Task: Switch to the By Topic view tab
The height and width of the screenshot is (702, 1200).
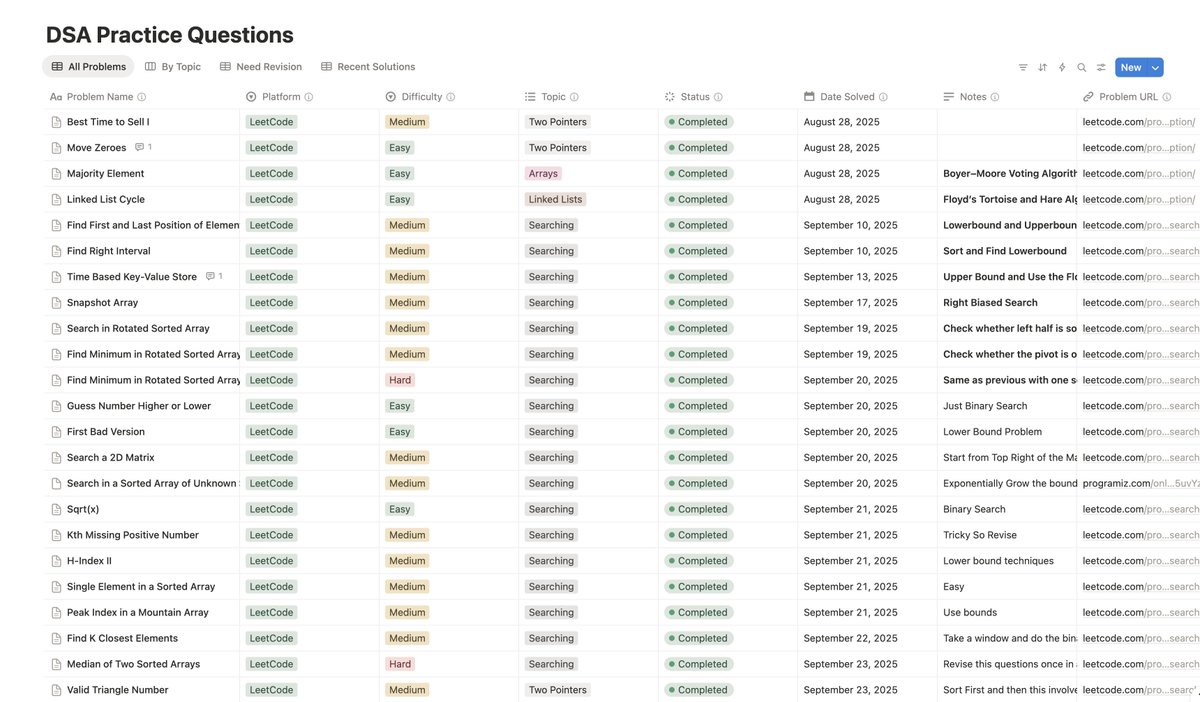Action: (173, 67)
